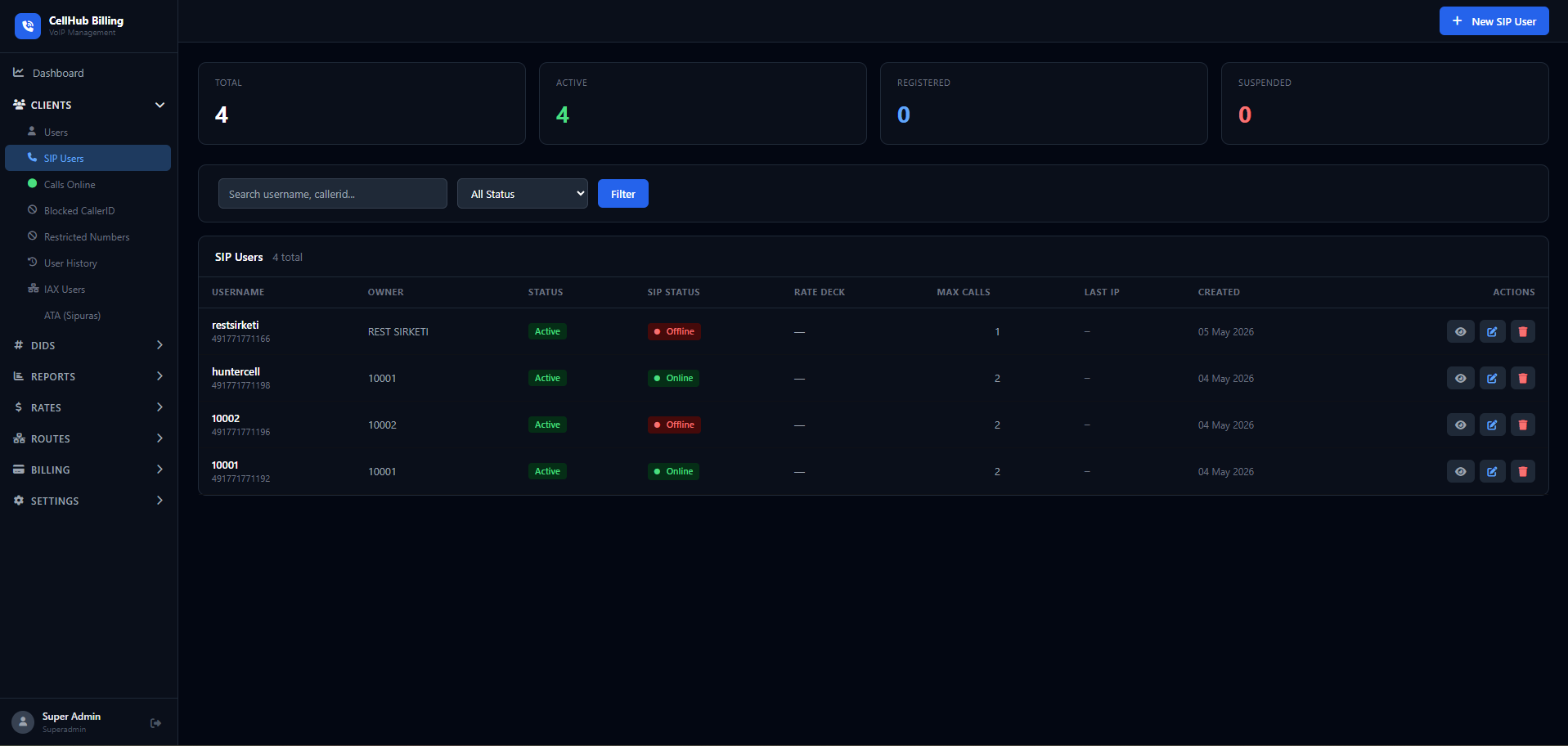Click Active badge in 10002 row
Screen dimensions: 1568x746
coord(547,425)
